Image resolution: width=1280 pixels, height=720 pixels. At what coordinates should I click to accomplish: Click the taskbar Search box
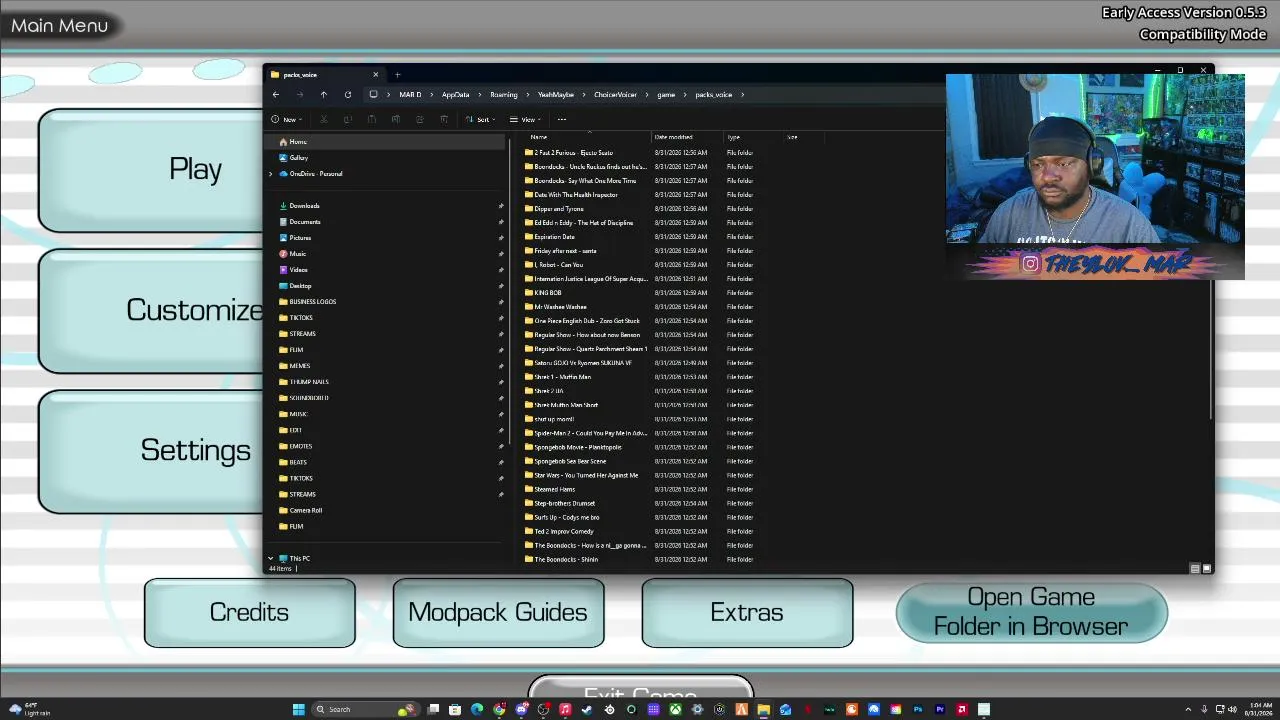(x=365, y=710)
